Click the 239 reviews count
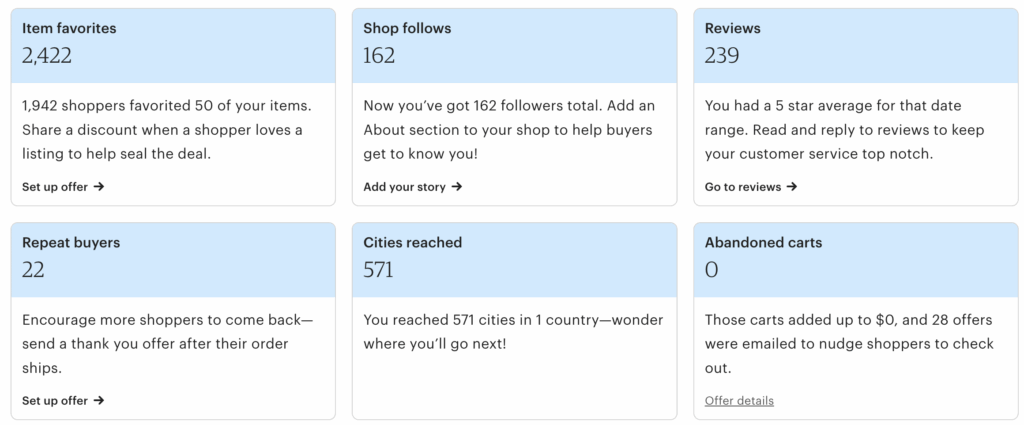The height and width of the screenshot is (425, 1024). coord(722,56)
